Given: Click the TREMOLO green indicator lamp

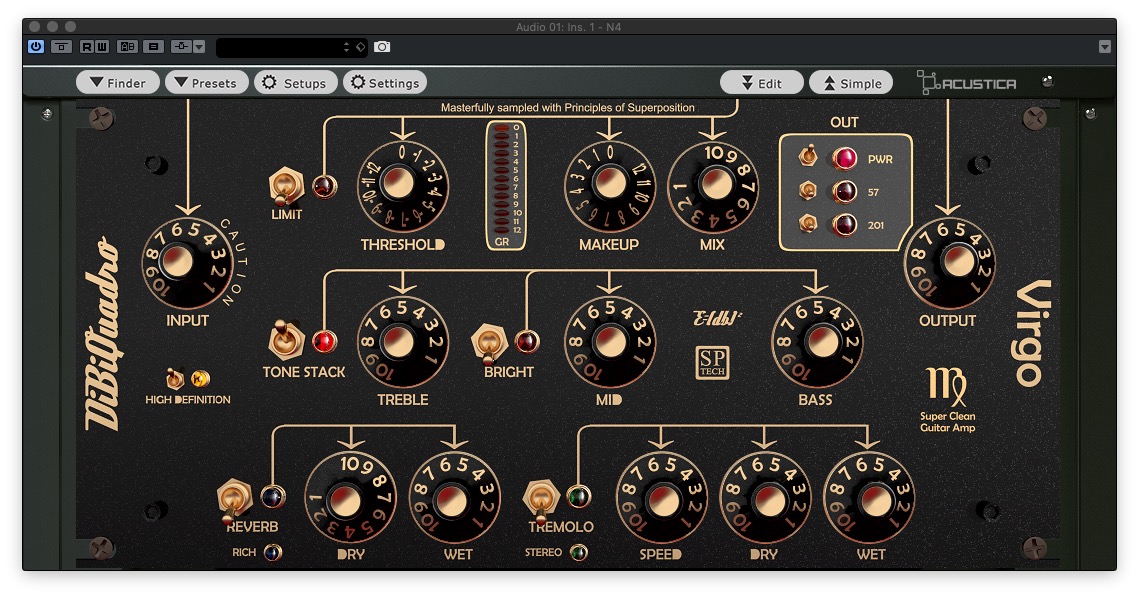Looking at the screenshot, I should [x=578, y=497].
